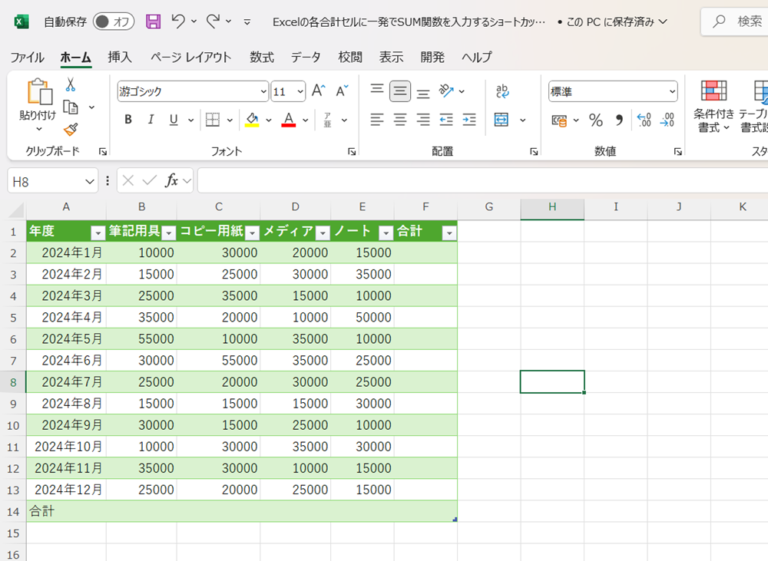Toggle italic formatting
Screen dimensions: 768x561
point(151,120)
